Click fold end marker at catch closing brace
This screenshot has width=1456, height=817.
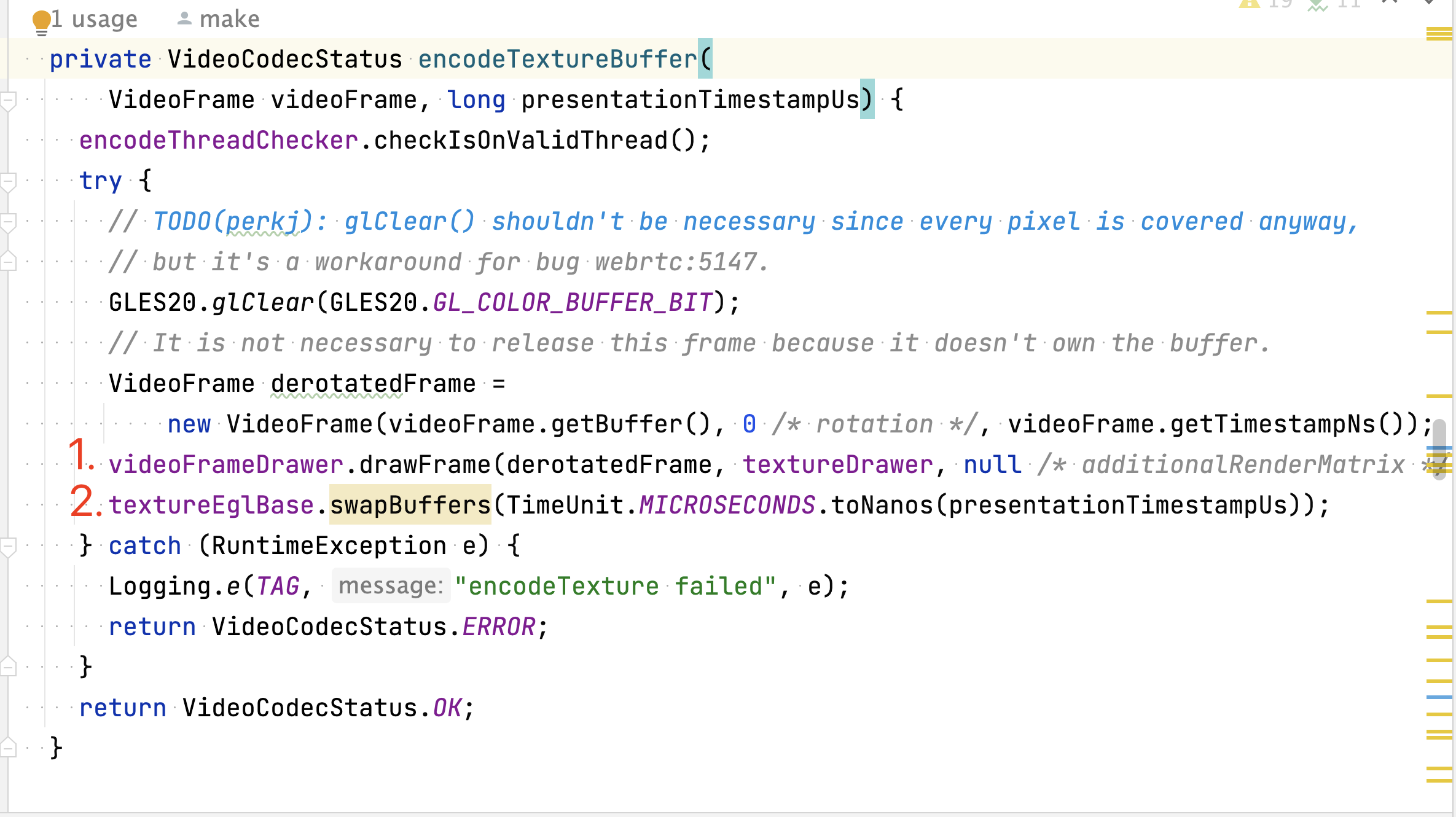click(8, 666)
